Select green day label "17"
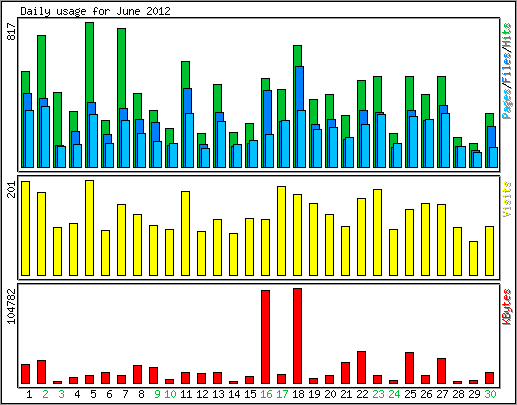 pyautogui.click(x=282, y=394)
